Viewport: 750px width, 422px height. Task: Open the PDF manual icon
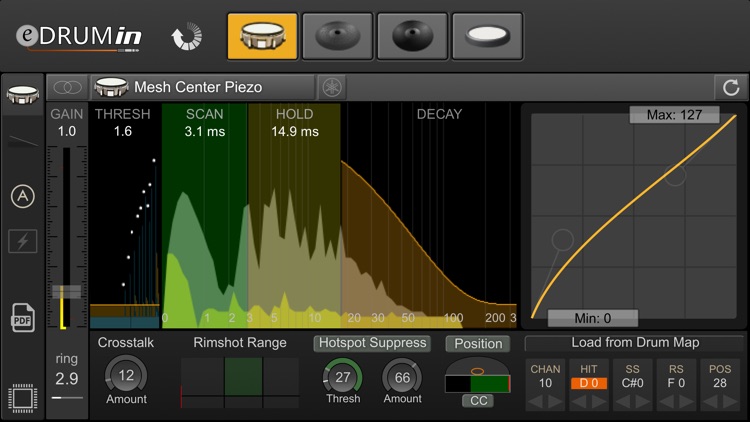pyautogui.click(x=22, y=317)
